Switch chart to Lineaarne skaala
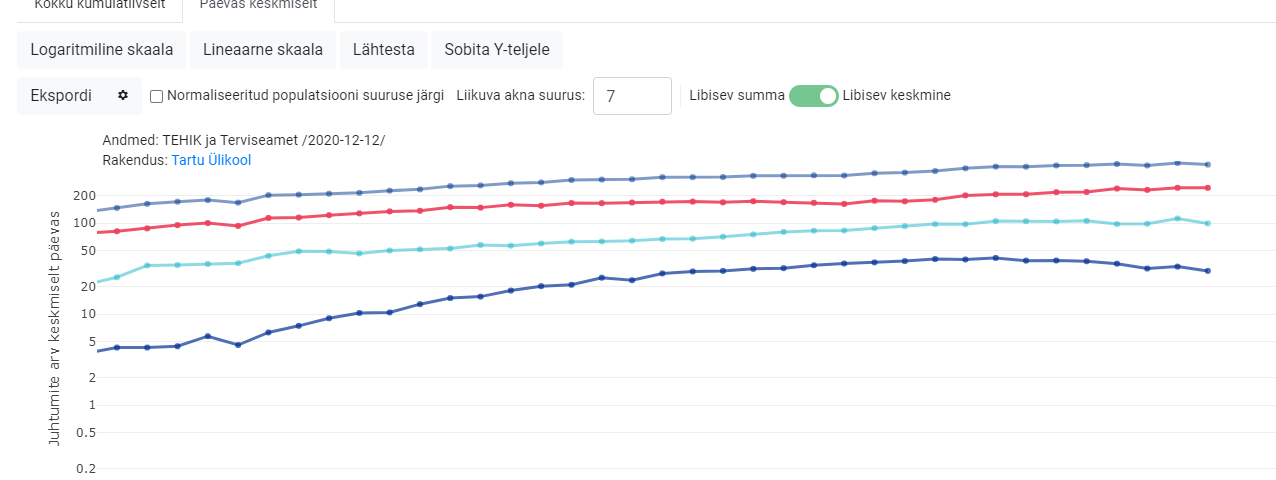The height and width of the screenshot is (480, 1276). coord(263,50)
